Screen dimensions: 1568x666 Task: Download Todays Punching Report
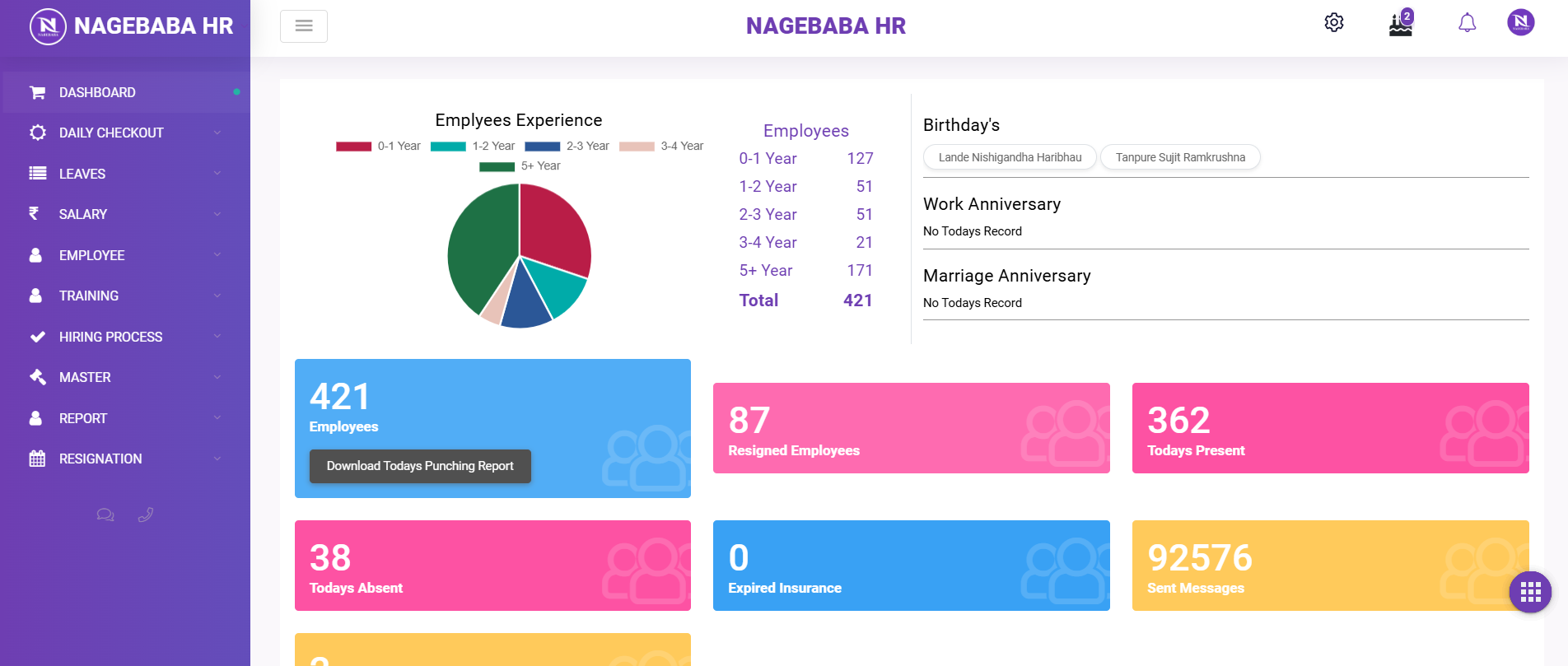[420, 466]
